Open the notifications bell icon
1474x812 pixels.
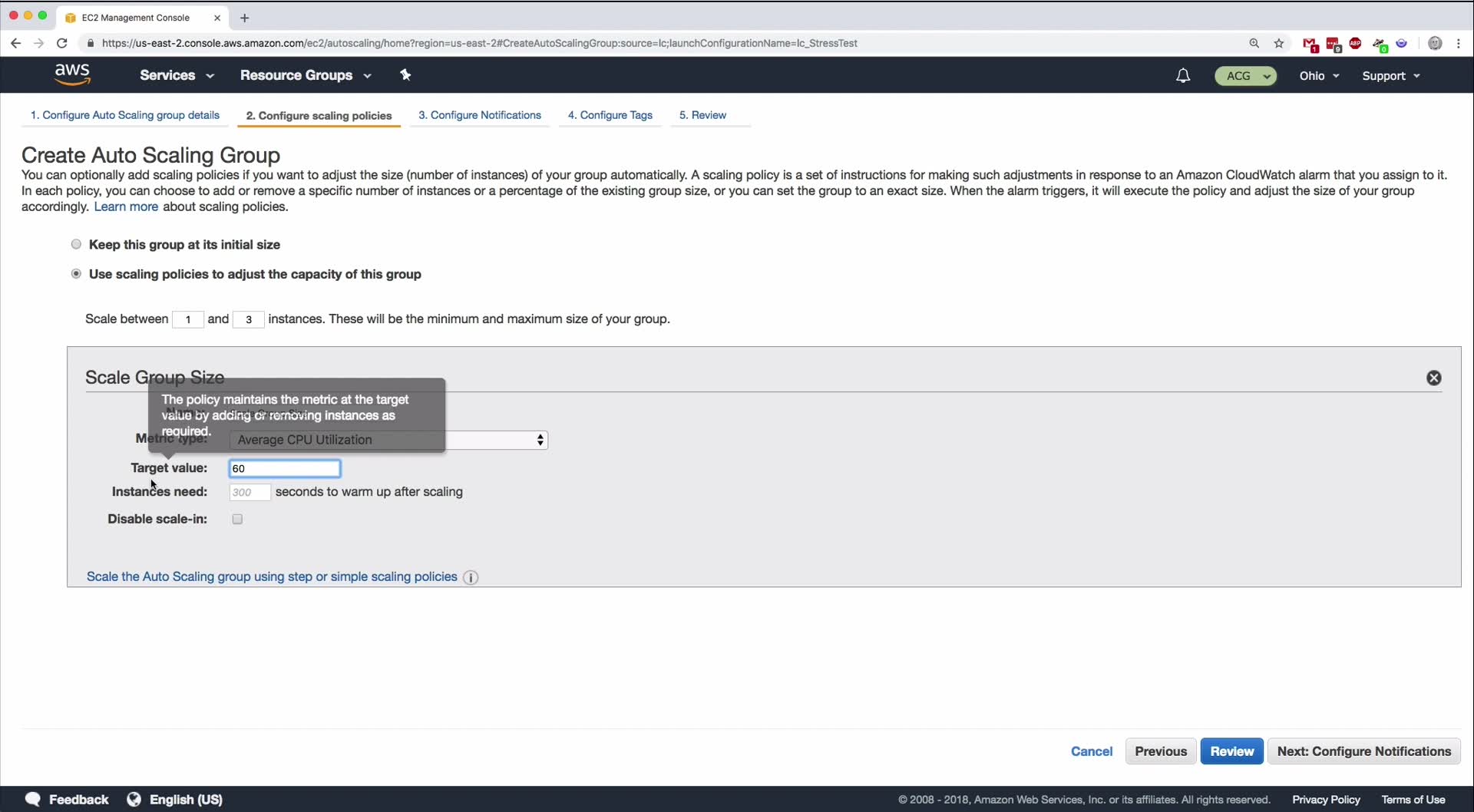[1183, 75]
